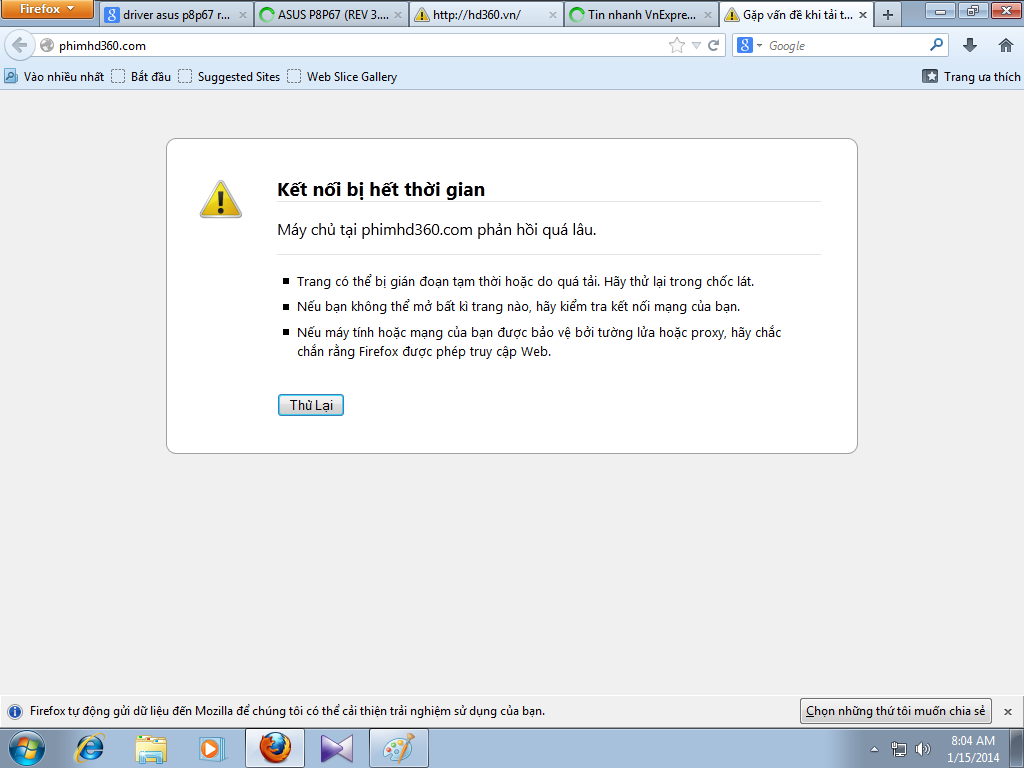Open the 'Vào nhiều nhất' bookmark
Screen dimensions: 1024x768
[x=54, y=76]
